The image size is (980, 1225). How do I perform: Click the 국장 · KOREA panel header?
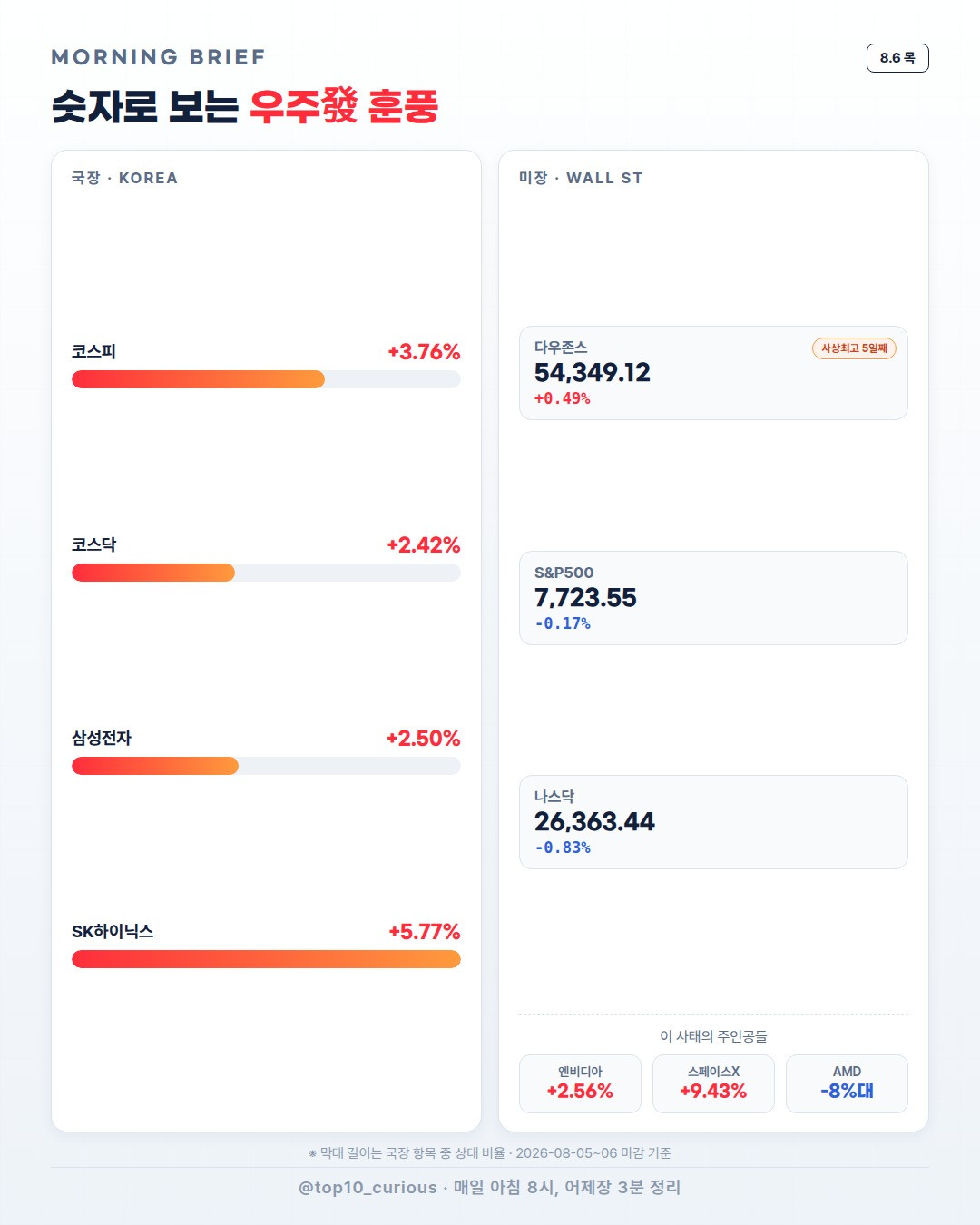click(124, 178)
